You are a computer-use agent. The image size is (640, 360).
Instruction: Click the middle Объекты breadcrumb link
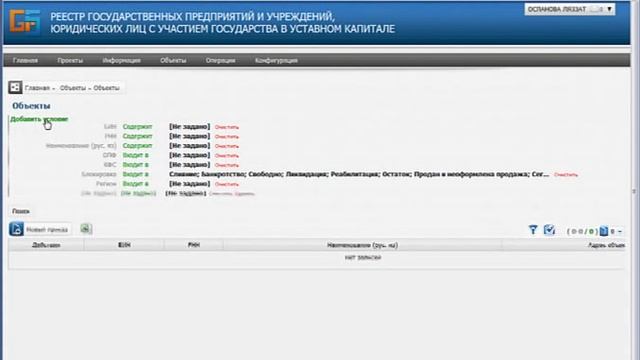(73, 88)
